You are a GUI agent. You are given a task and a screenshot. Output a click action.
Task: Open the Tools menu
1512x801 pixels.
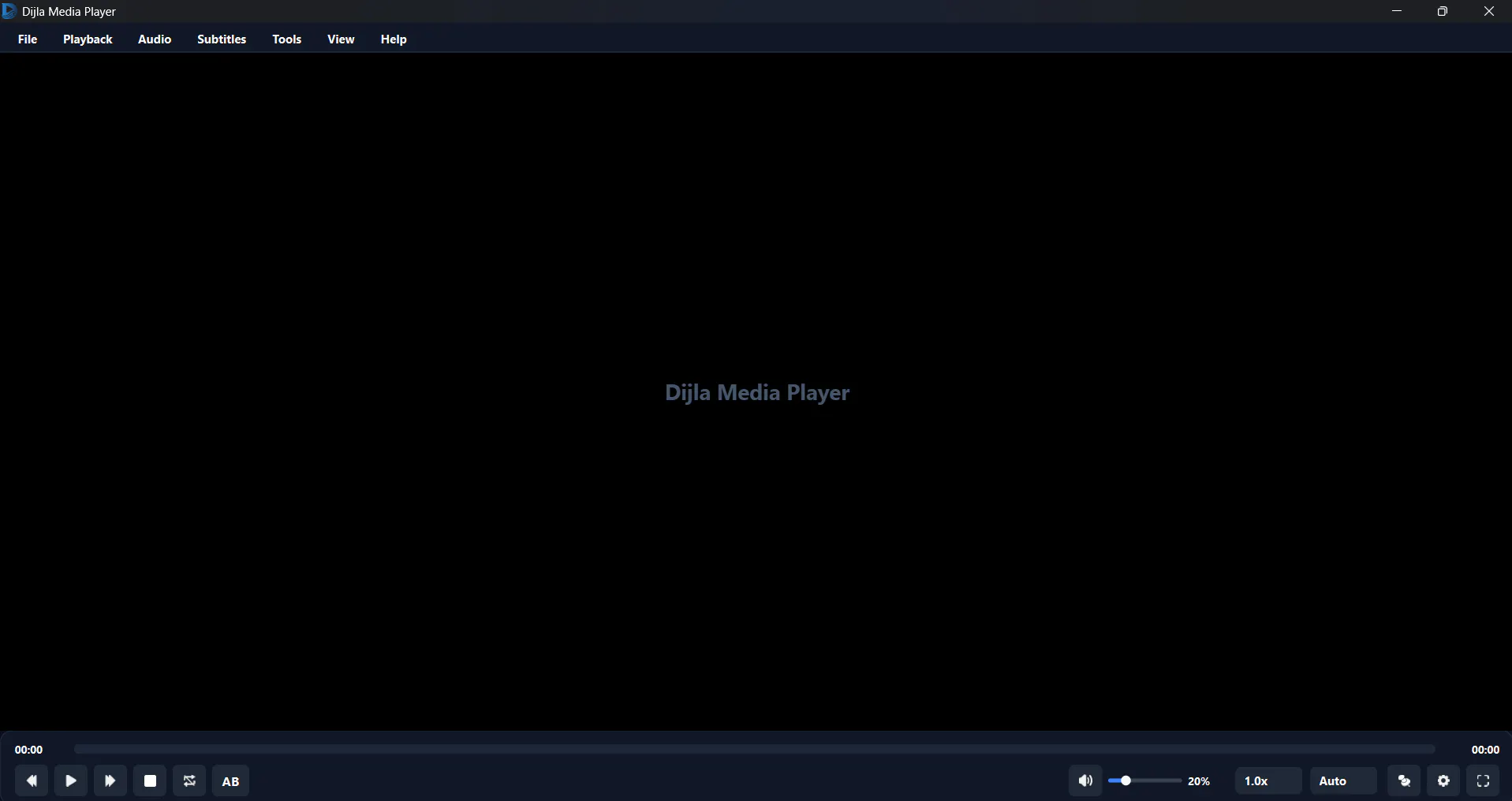point(287,39)
